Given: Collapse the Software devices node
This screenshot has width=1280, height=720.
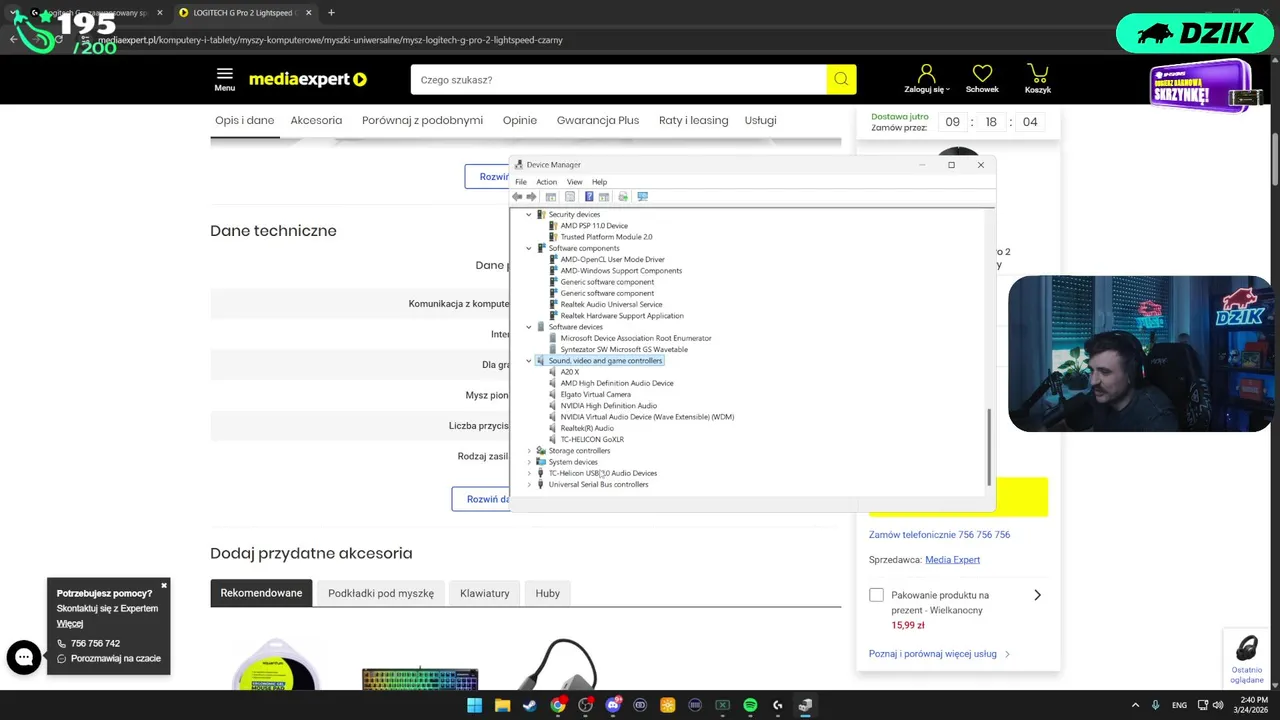Looking at the screenshot, I should tap(529, 327).
